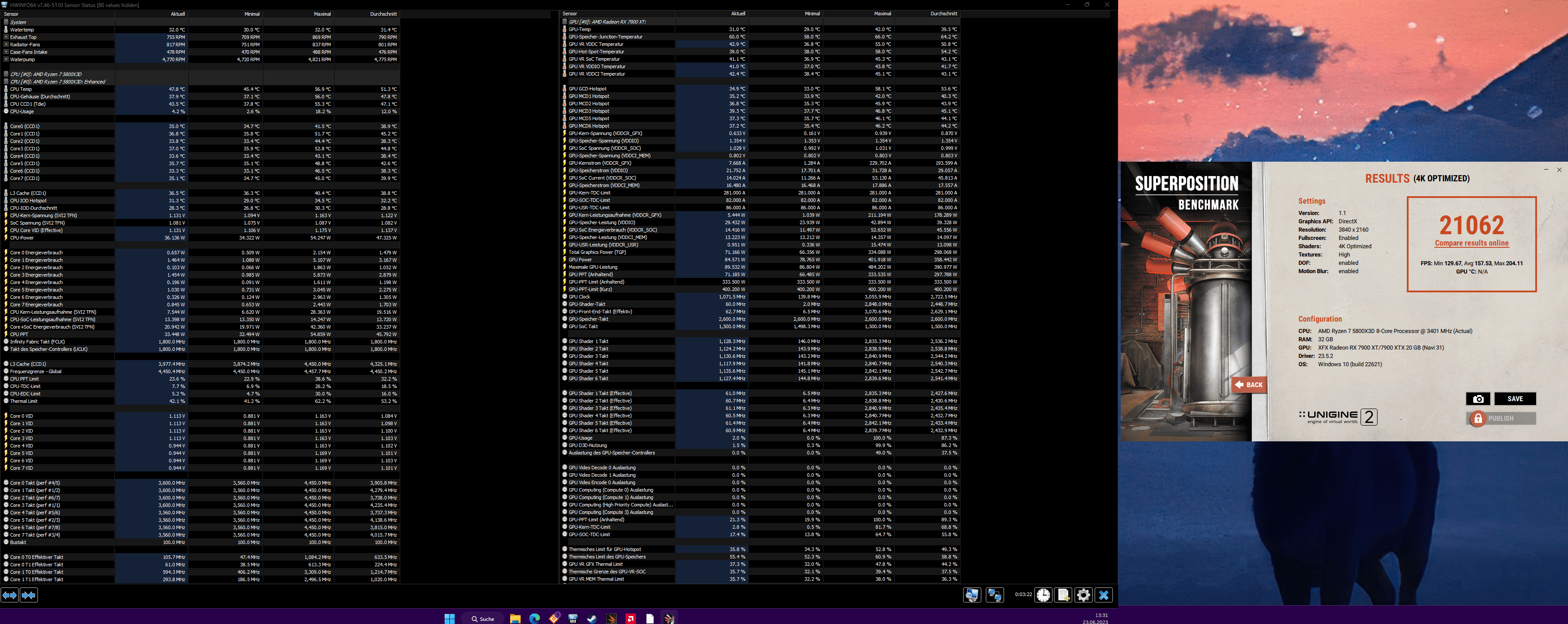This screenshot has width=1568, height=624.
Task: Close sensors with the blue X button
Action: [x=1104, y=595]
